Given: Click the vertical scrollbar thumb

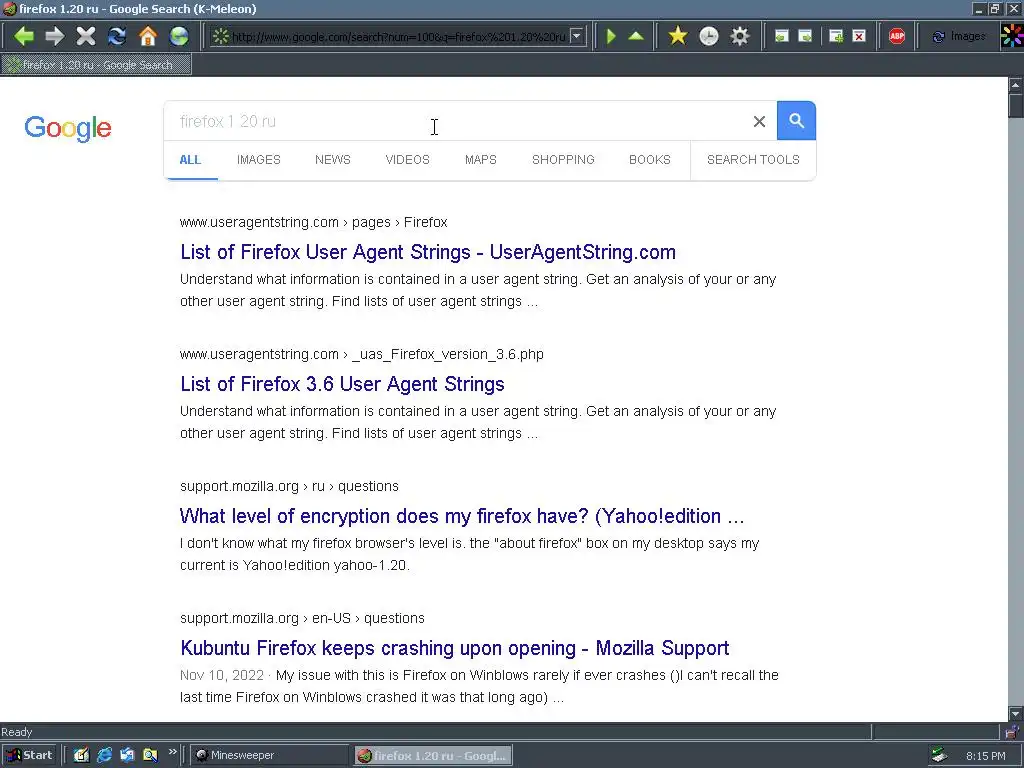Looking at the screenshot, I should tap(1016, 105).
